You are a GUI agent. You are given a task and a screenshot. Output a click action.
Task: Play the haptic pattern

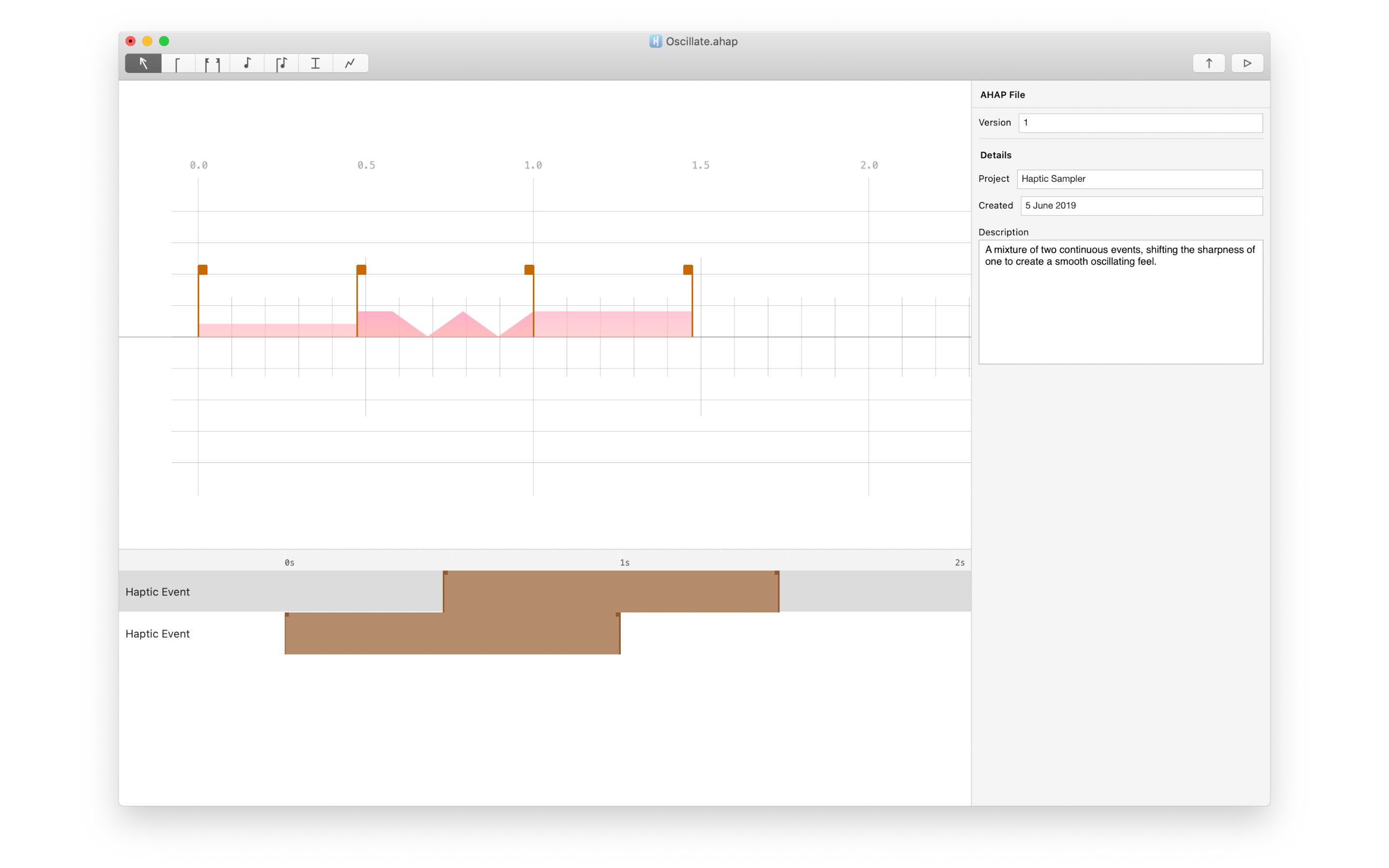click(1247, 63)
